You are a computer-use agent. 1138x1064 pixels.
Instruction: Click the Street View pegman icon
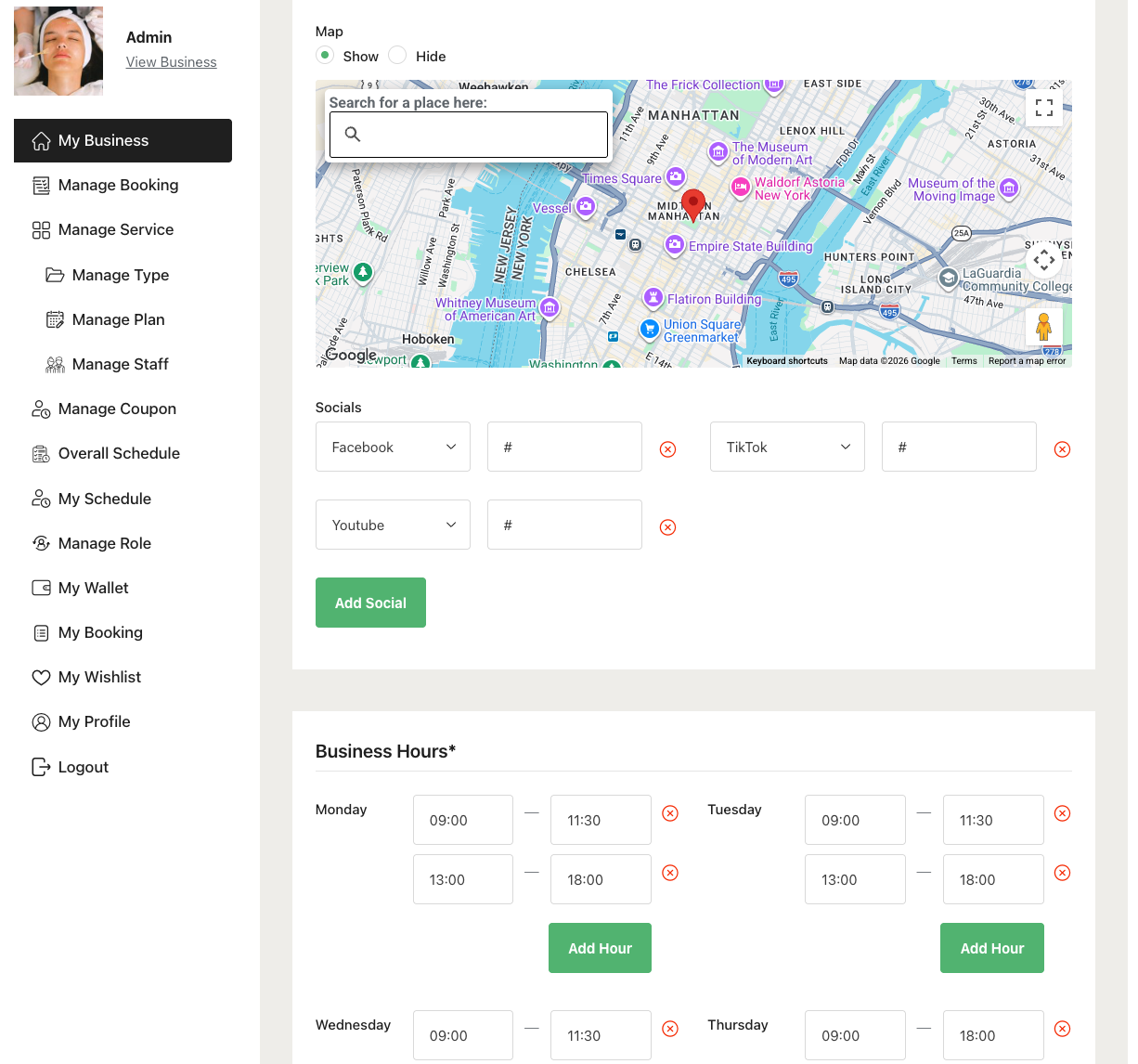[x=1044, y=327]
